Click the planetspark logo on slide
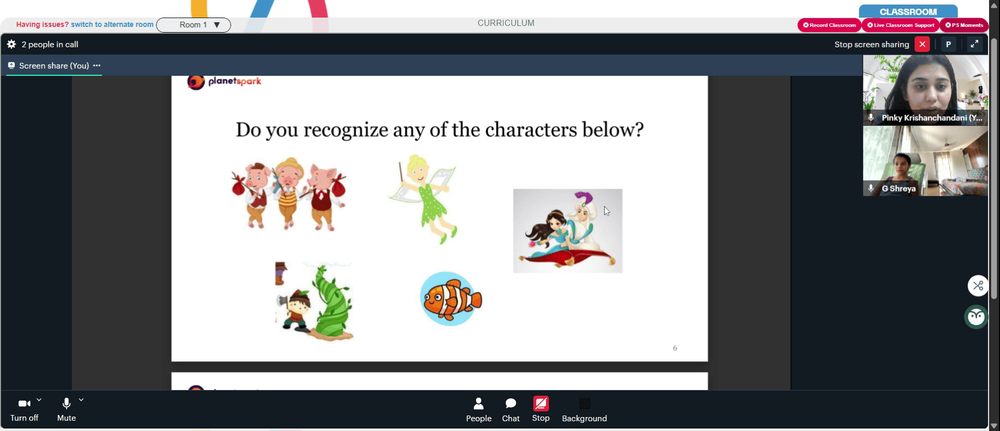This screenshot has height=431, width=1000. click(x=224, y=82)
